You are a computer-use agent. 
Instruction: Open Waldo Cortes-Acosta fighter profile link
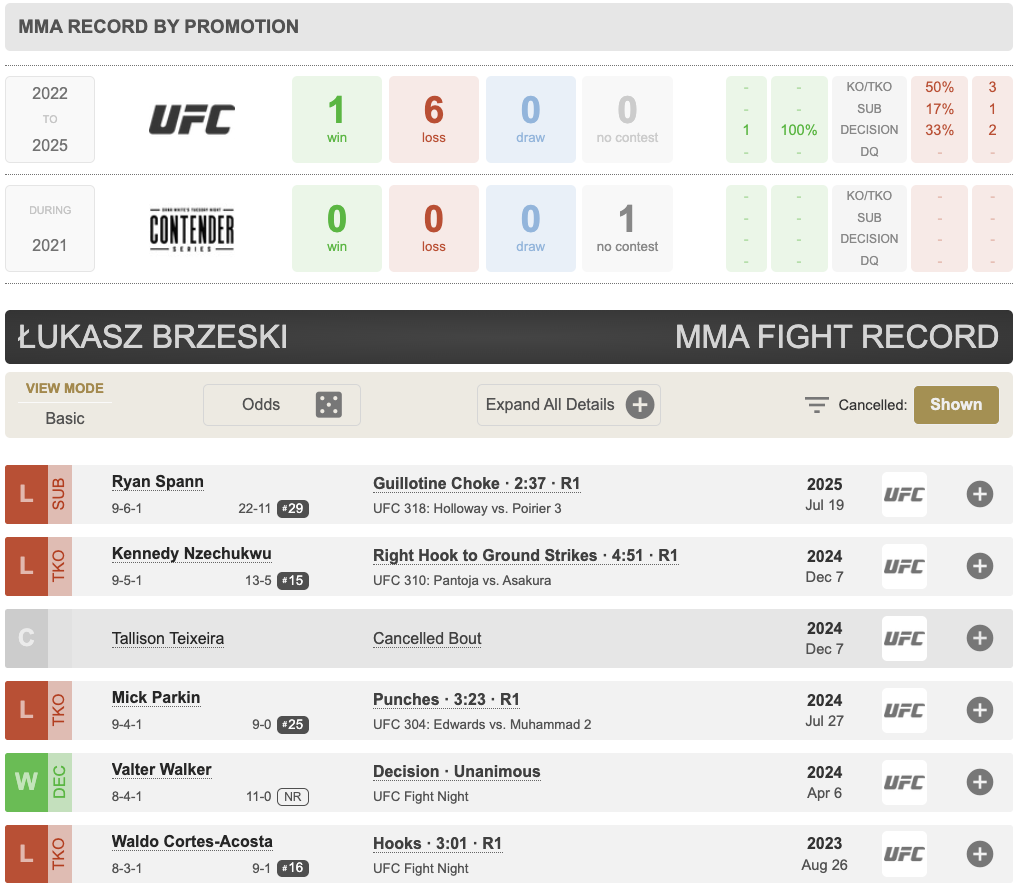192,842
